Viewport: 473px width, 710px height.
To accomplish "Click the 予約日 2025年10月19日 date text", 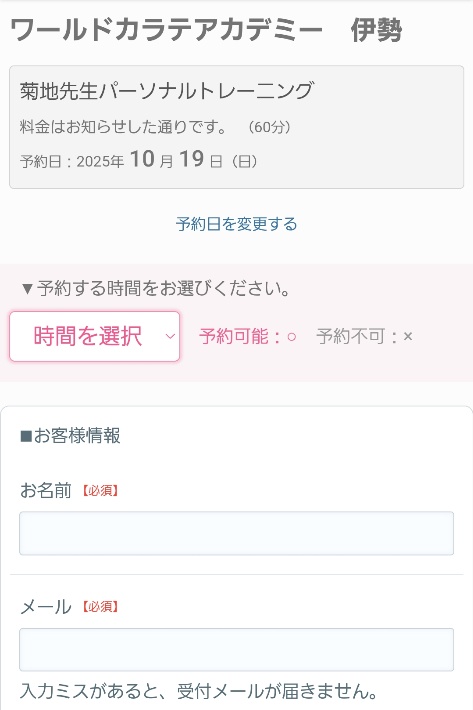I will (139, 160).
